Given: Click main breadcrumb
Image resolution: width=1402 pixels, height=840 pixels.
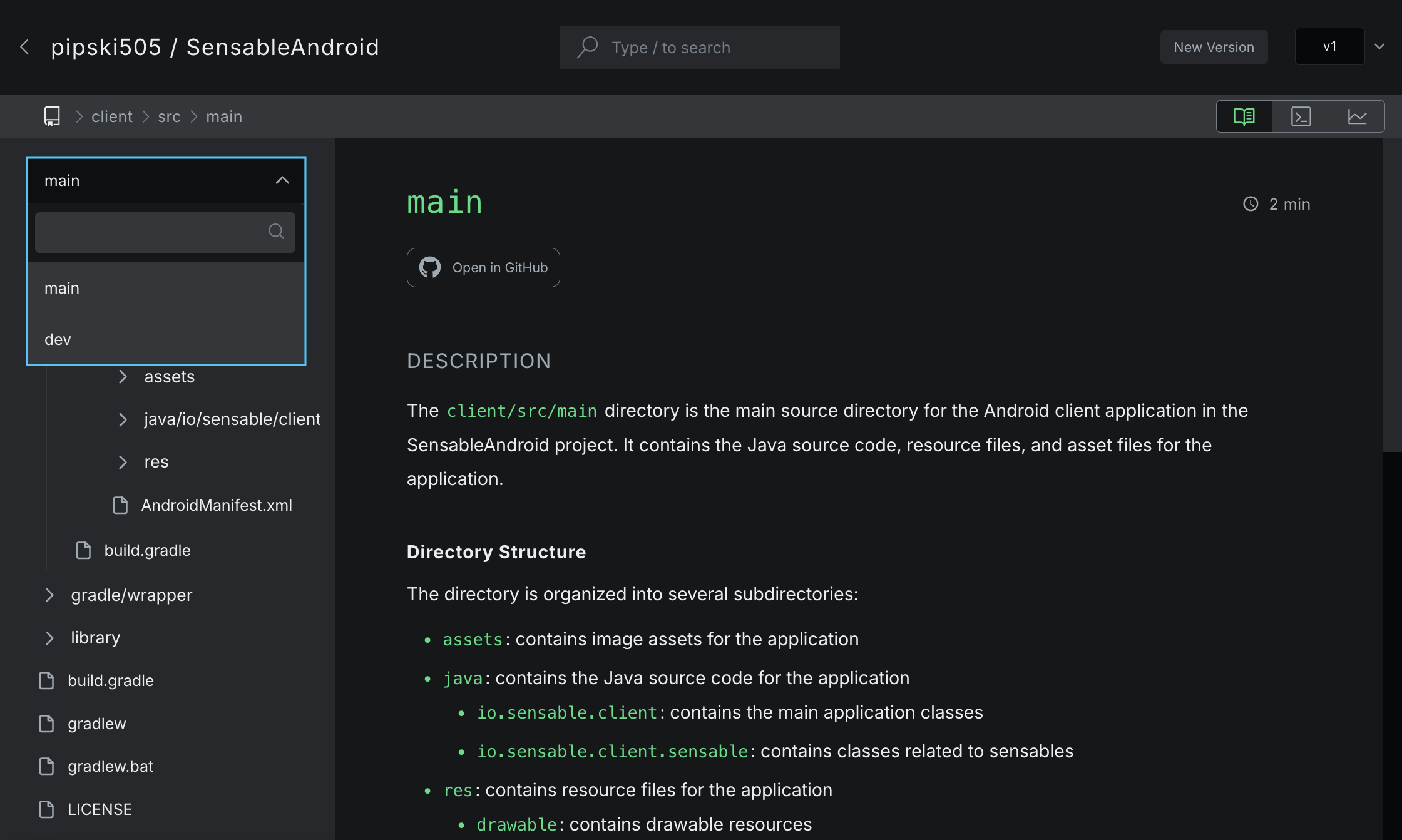Looking at the screenshot, I should [x=224, y=116].
